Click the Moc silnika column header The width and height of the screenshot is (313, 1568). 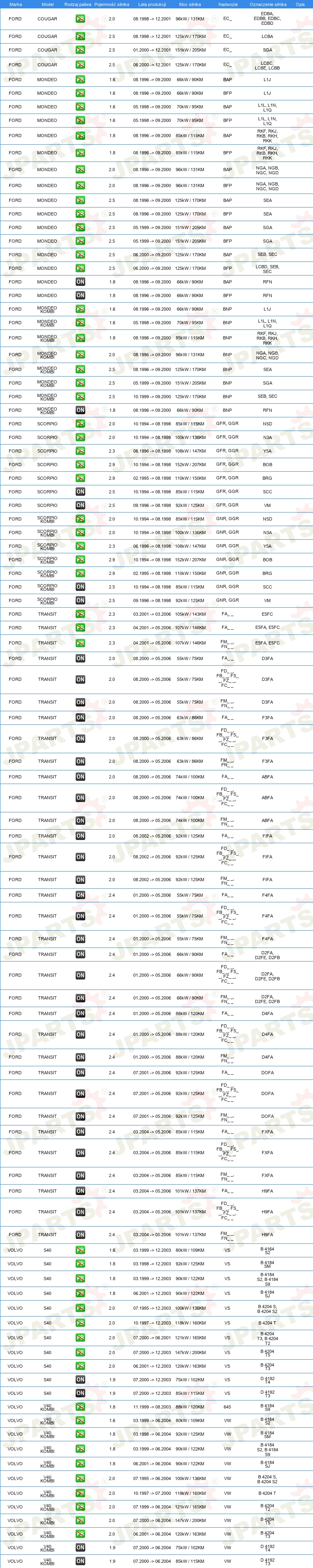[x=190, y=4]
